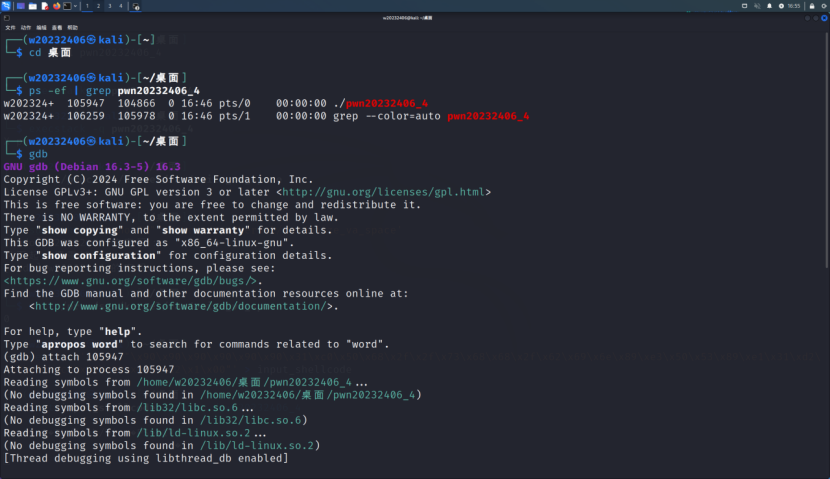This screenshot has height=479, width=830.
Task: Open notifications bell in tray
Action: coord(770,6)
